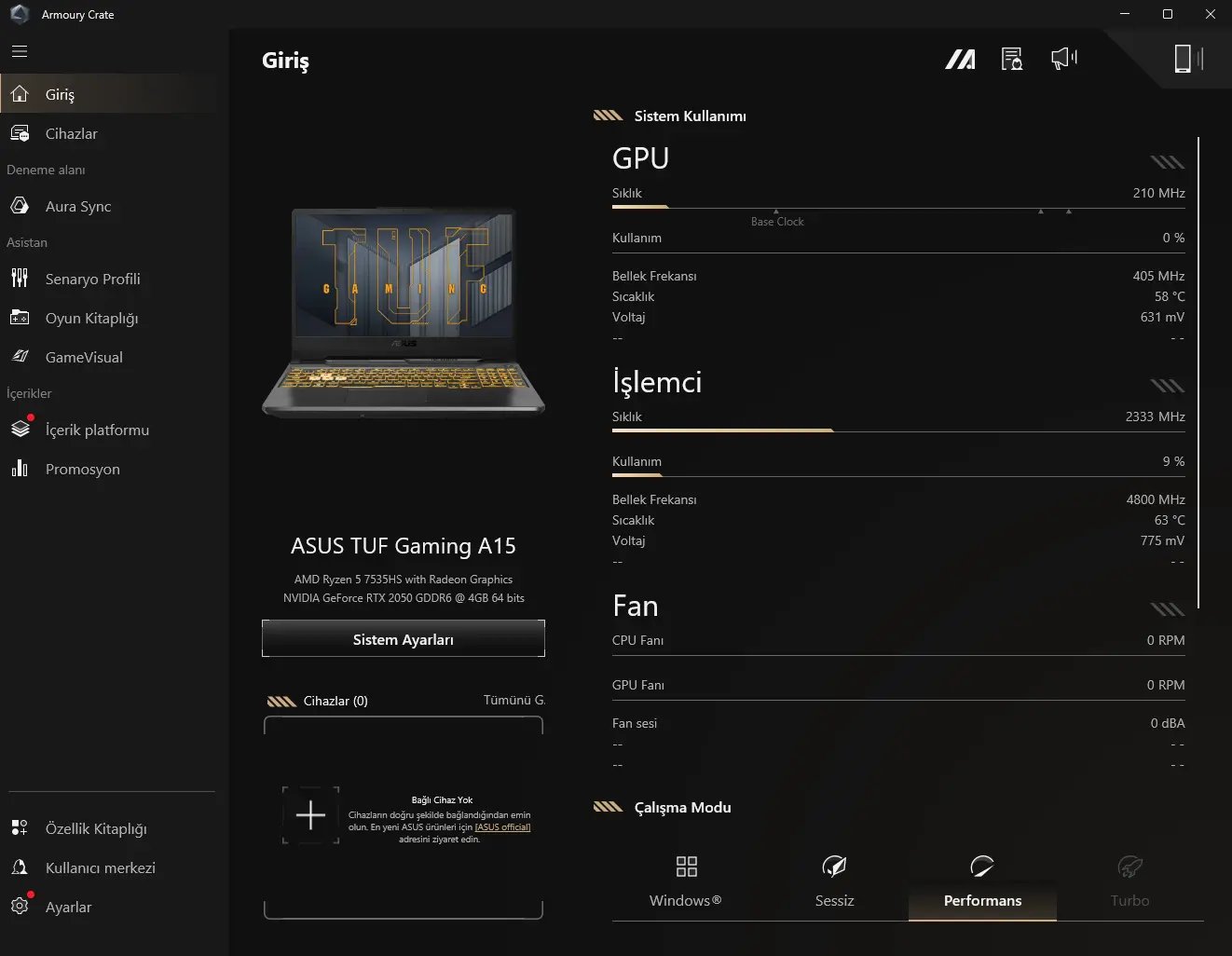This screenshot has height=956, width=1232.
Task: Click the Ayarlar gear icon
Action: [20, 907]
